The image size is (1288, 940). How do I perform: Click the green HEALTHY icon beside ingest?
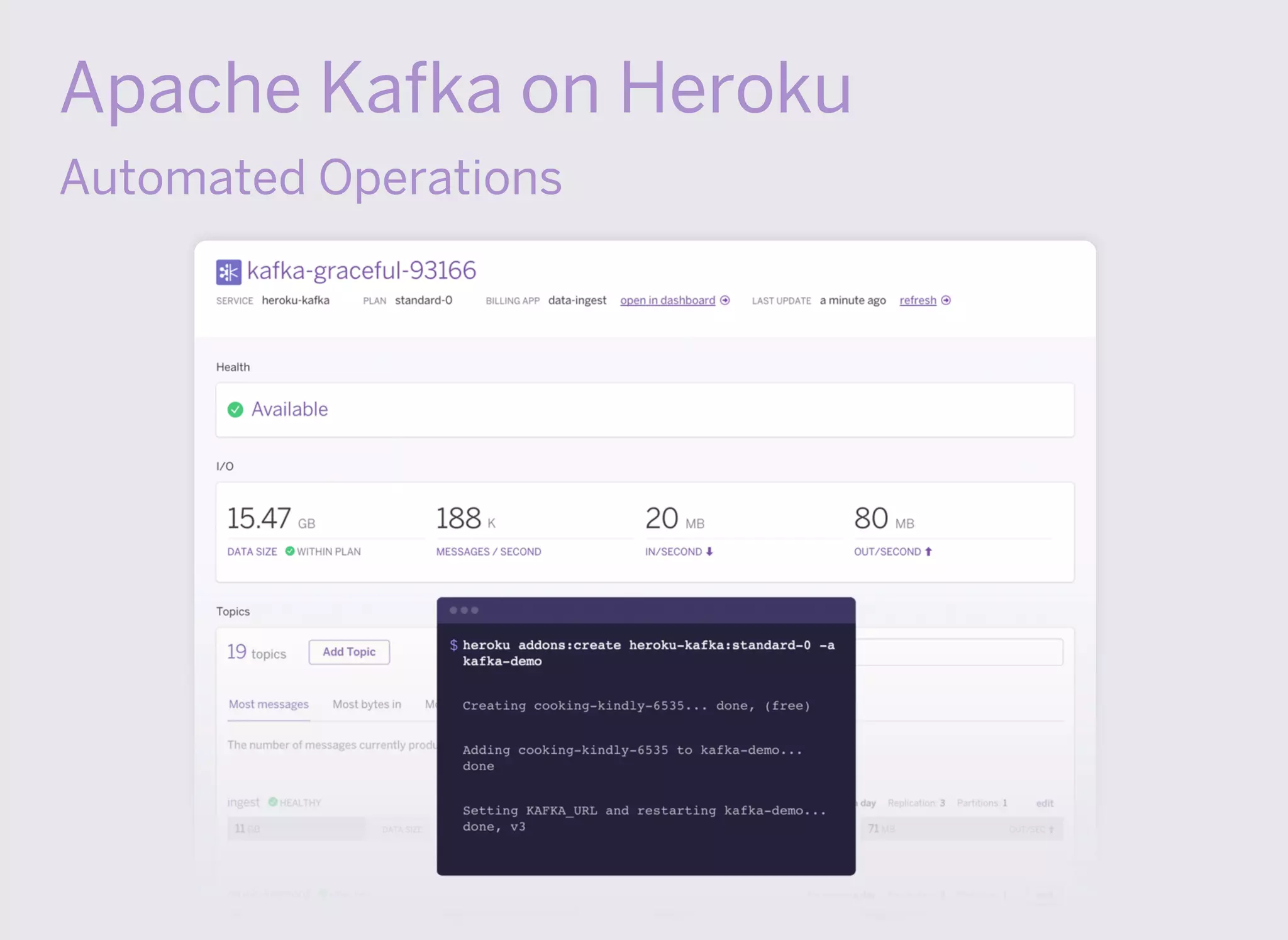(x=273, y=802)
